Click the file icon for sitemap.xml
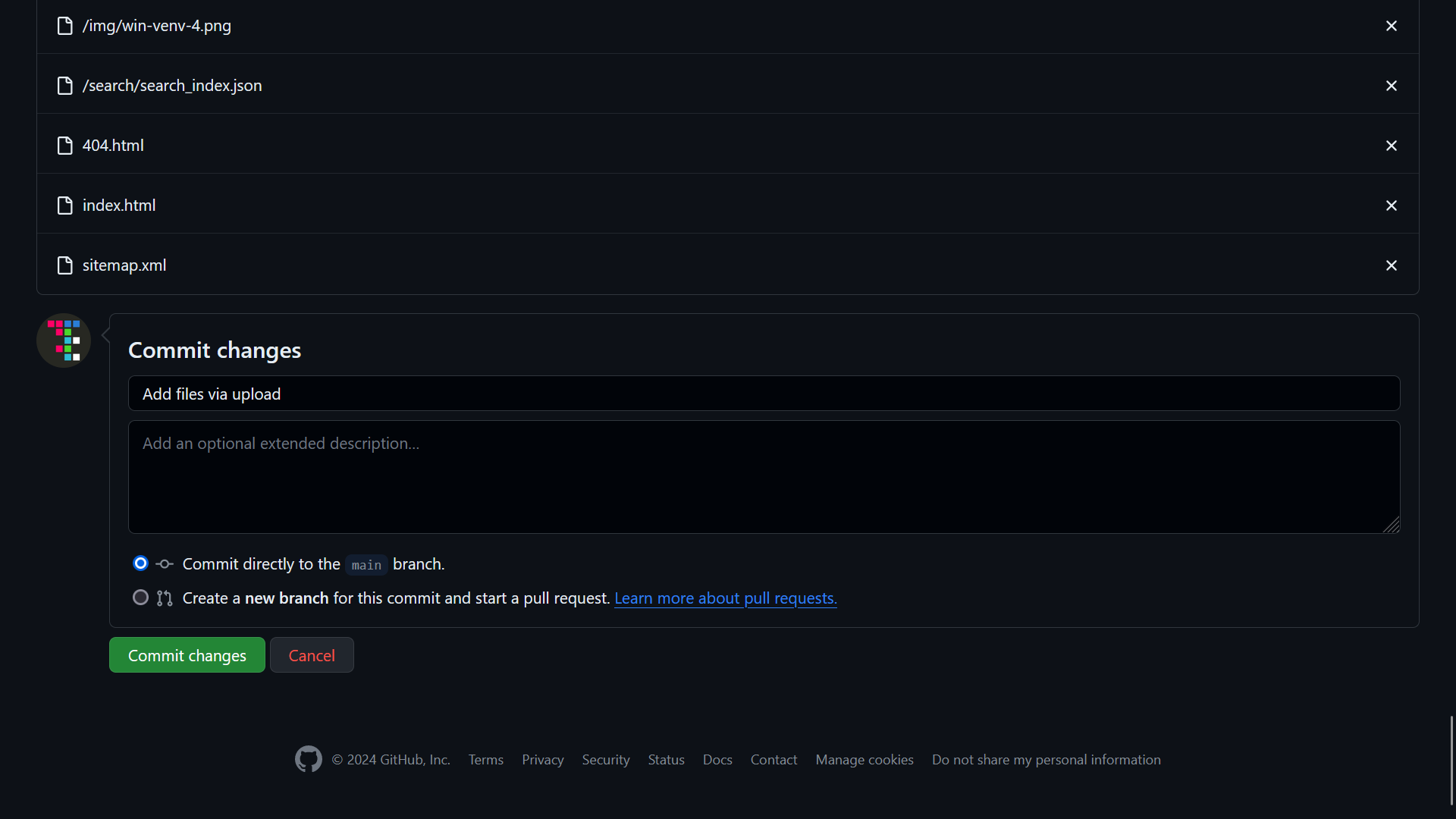The height and width of the screenshot is (819, 1456). (65, 265)
